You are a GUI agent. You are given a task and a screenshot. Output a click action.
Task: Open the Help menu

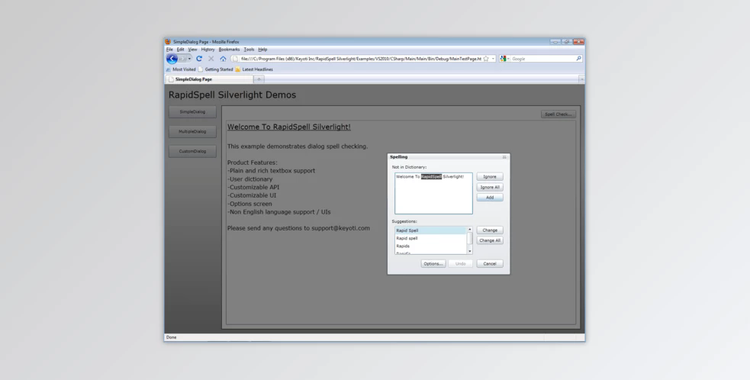[x=263, y=49]
